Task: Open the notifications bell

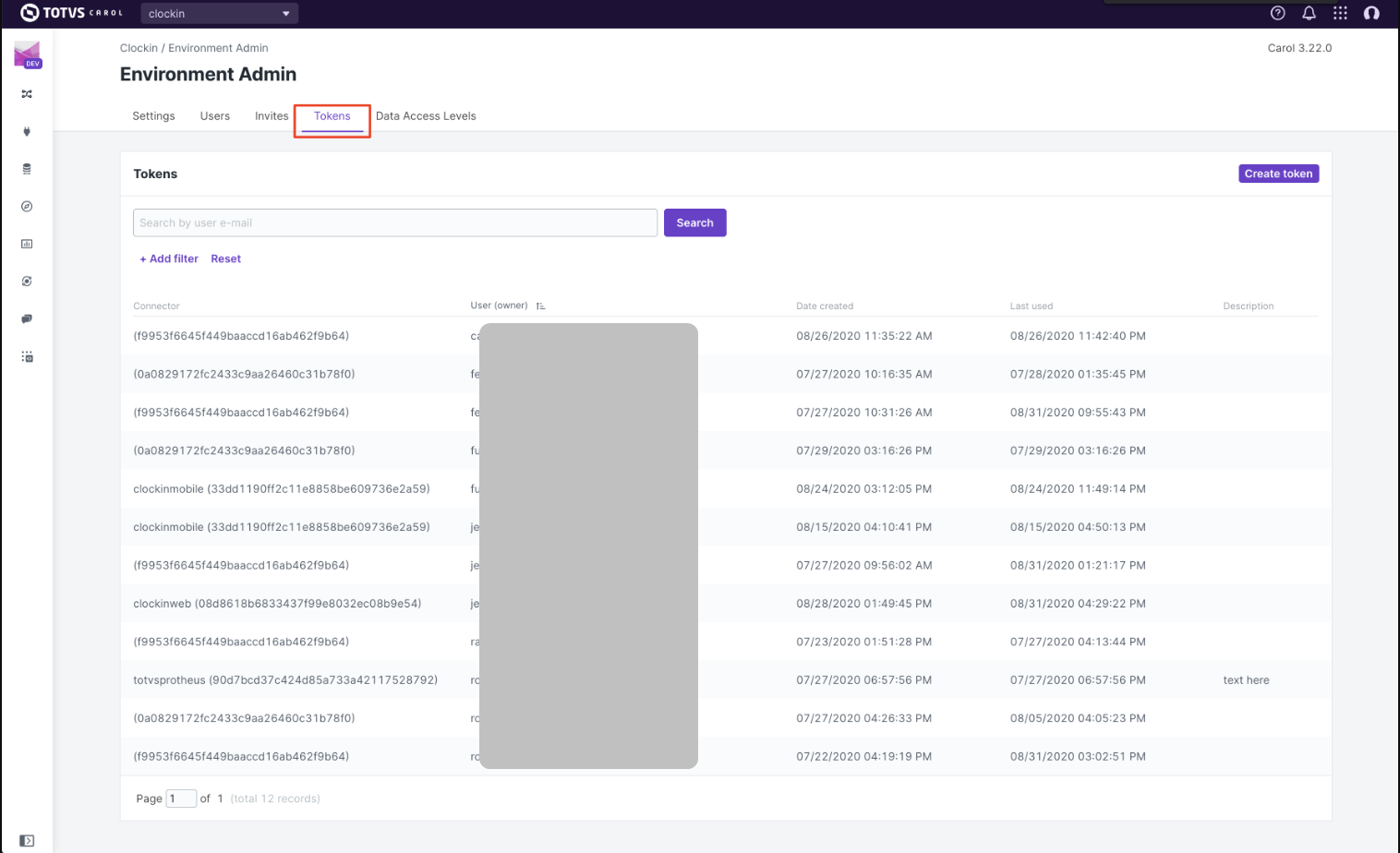Action: click(1309, 13)
